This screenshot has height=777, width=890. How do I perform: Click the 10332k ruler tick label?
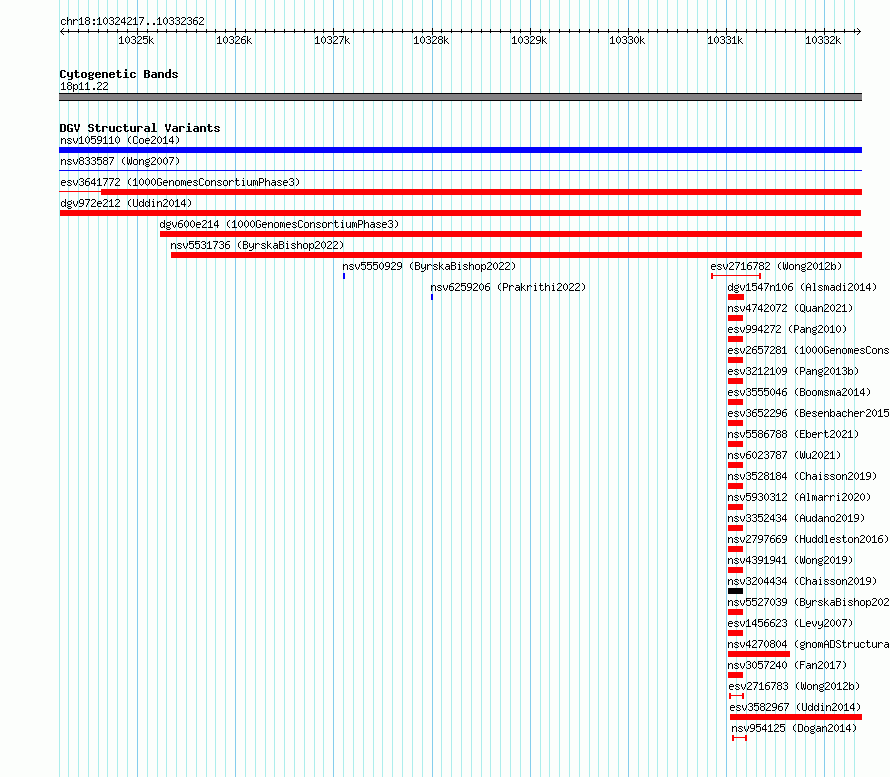pyautogui.click(x=823, y=40)
